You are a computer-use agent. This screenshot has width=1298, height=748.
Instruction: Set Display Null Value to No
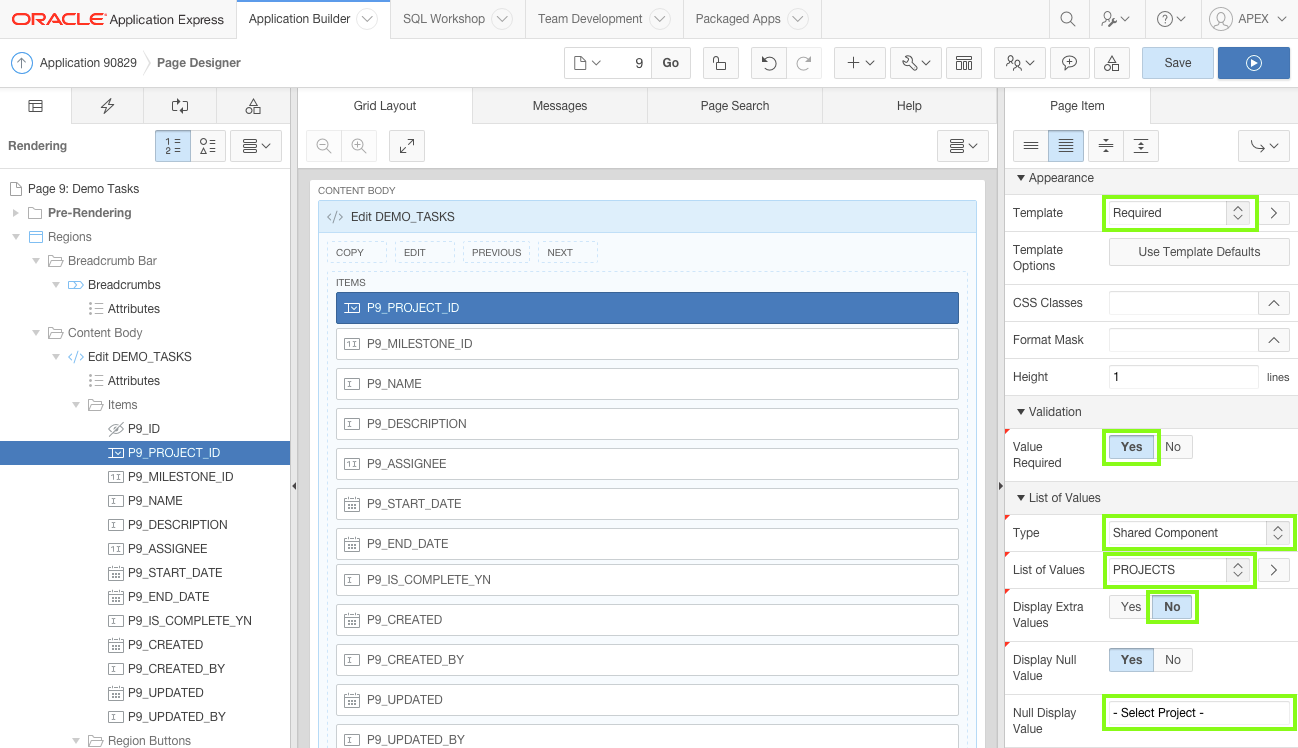tap(1172, 659)
